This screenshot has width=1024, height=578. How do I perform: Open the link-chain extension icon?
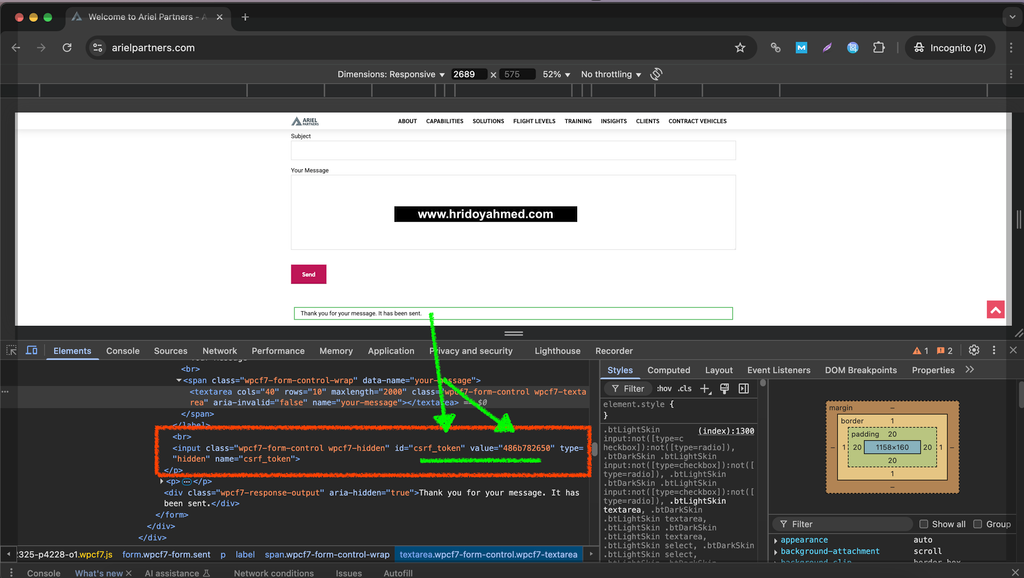775,48
